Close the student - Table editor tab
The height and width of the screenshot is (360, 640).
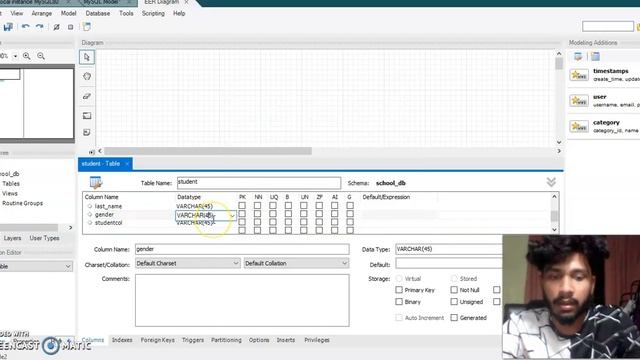[x=127, y=164]
